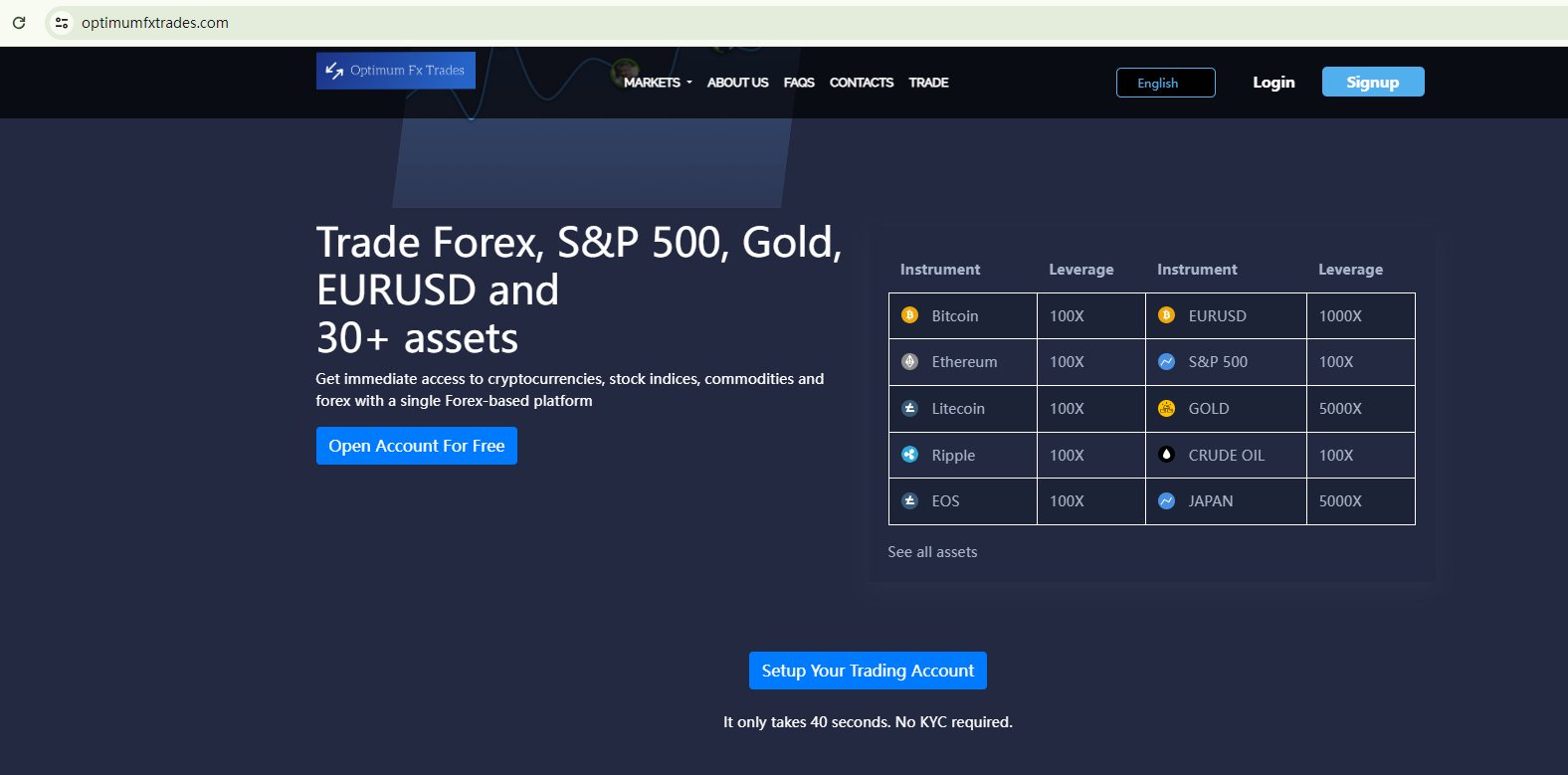Click the 5000X leverage value for GOLD

point(1340,409)
